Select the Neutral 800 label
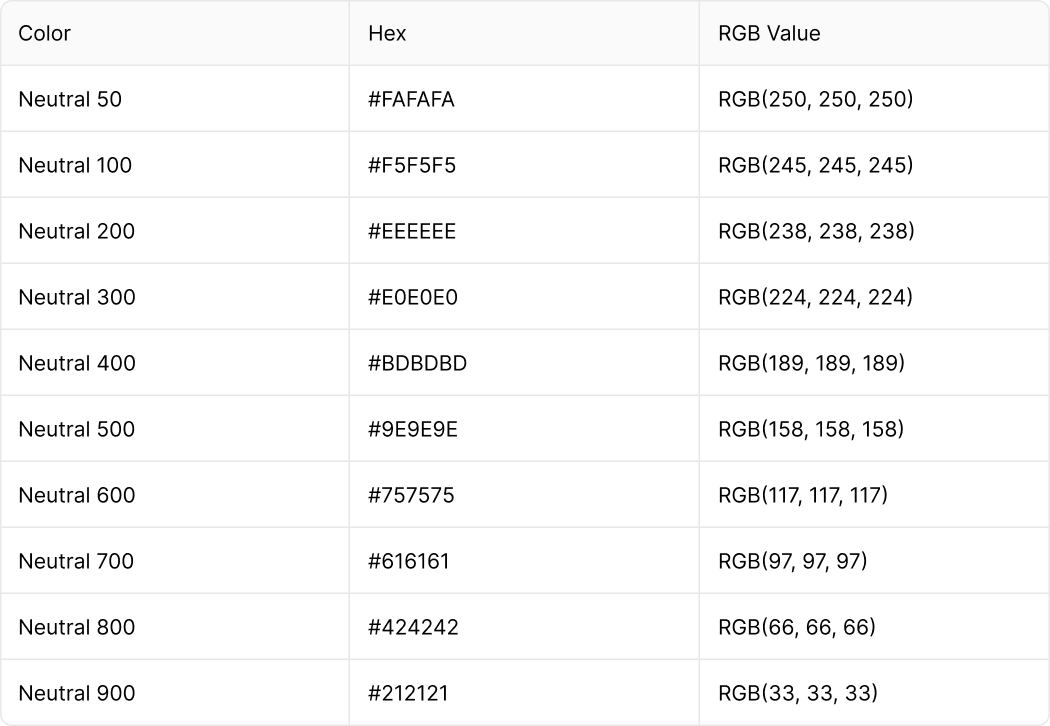The width and height of the screenshot is (1050, 726). click(77, 627)
